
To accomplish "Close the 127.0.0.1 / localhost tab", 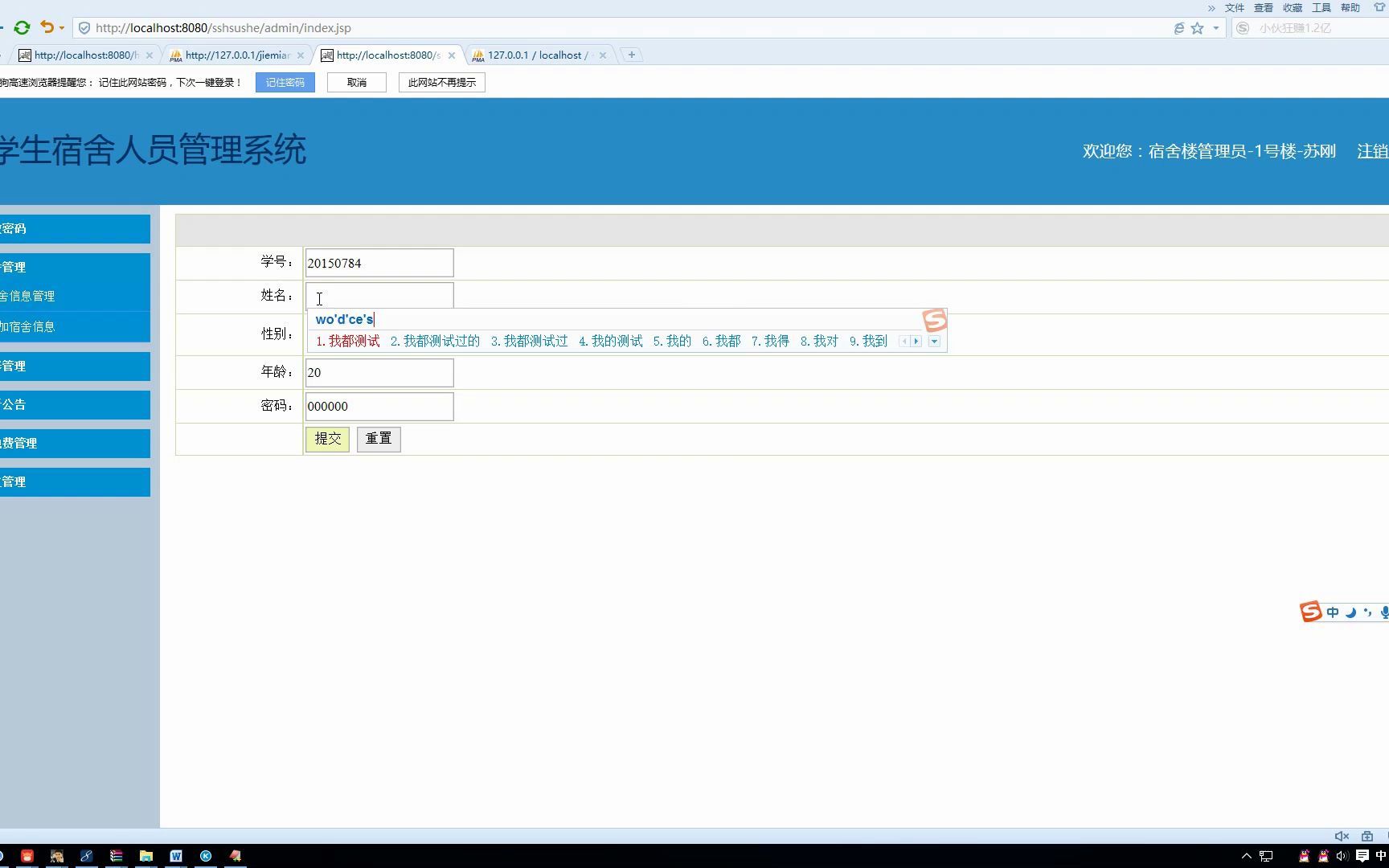I will [602, 55].
